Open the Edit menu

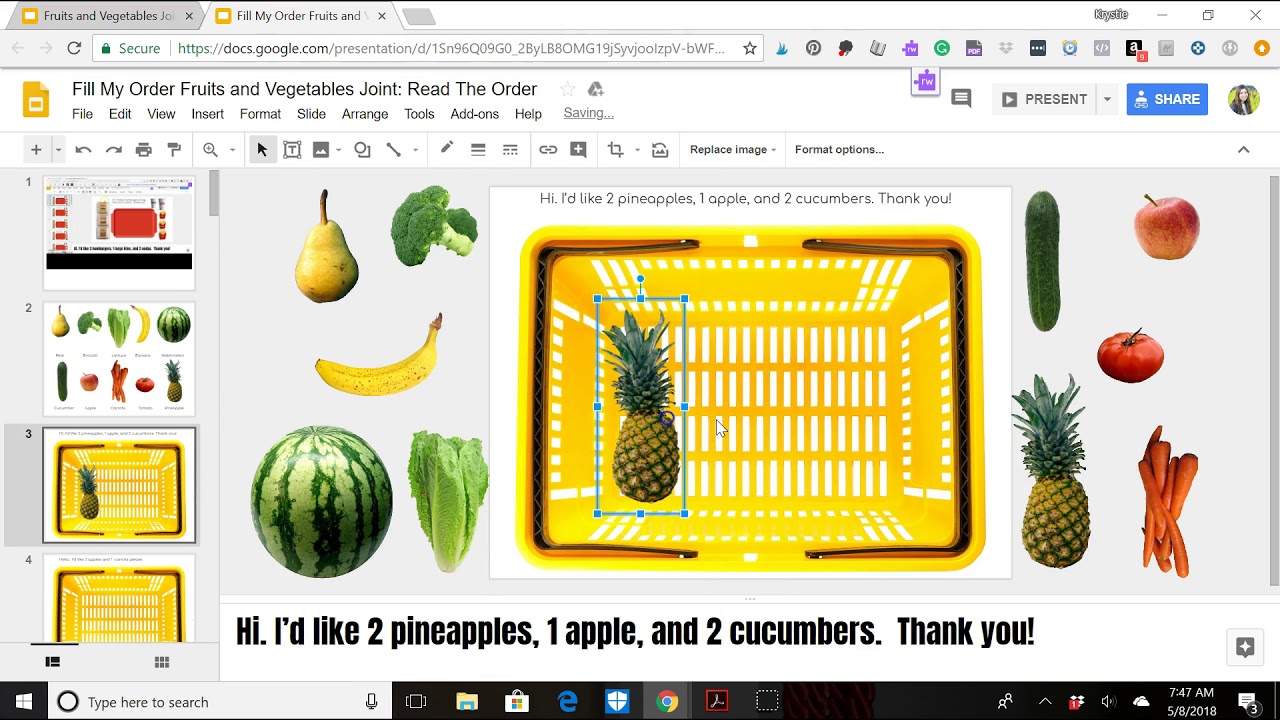pos(120,114)
